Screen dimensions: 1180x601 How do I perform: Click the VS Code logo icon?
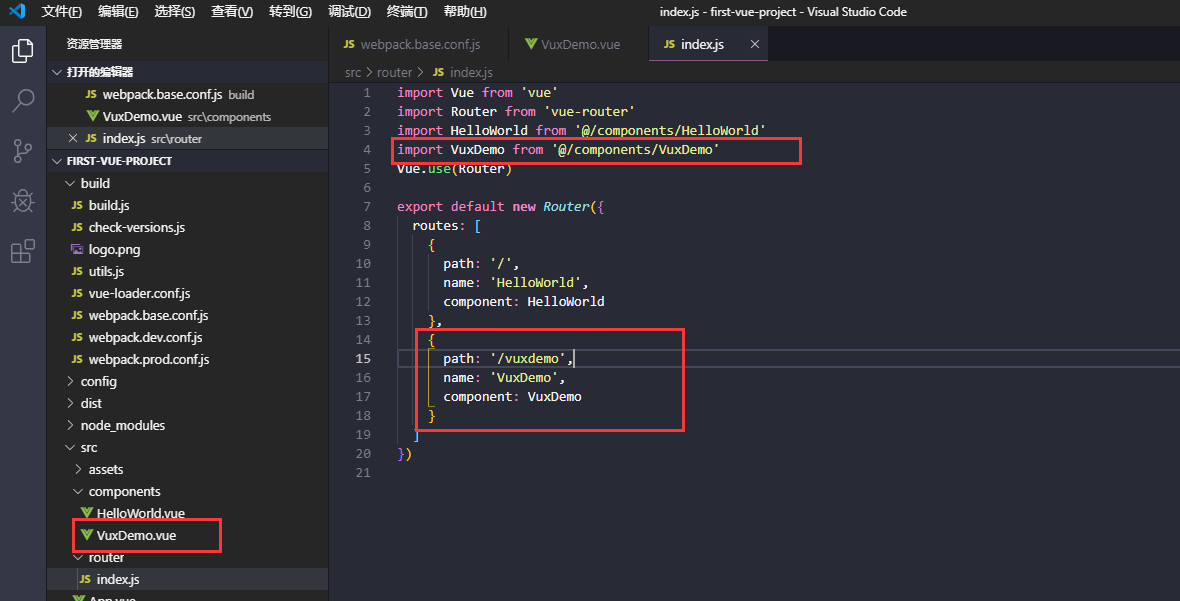(17, 12)
